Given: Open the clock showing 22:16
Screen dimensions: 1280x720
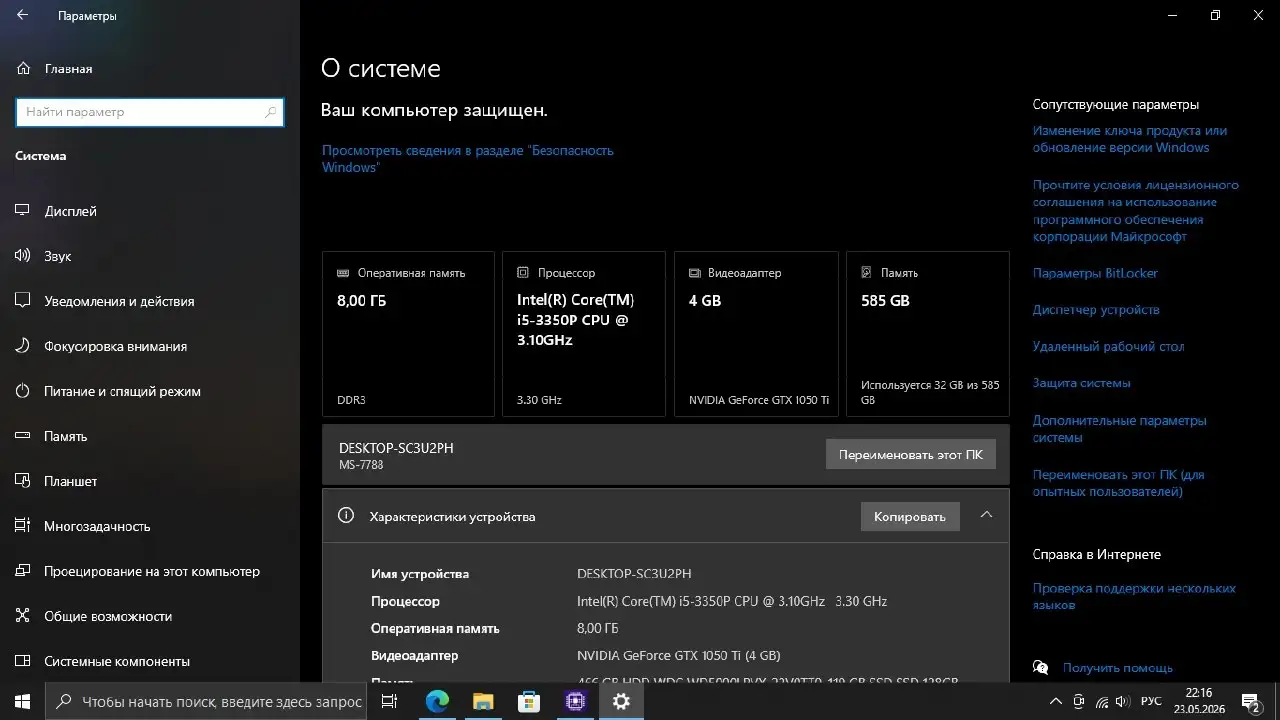Looking at the screenshot, I should (1199, 702).
